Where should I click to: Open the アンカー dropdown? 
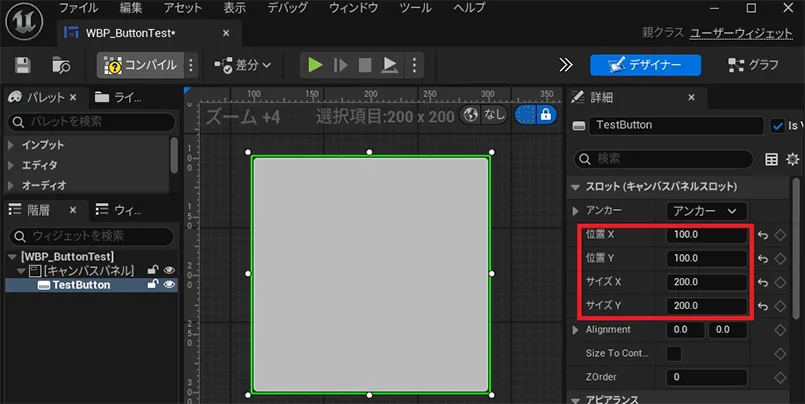[x=706, y=211]
